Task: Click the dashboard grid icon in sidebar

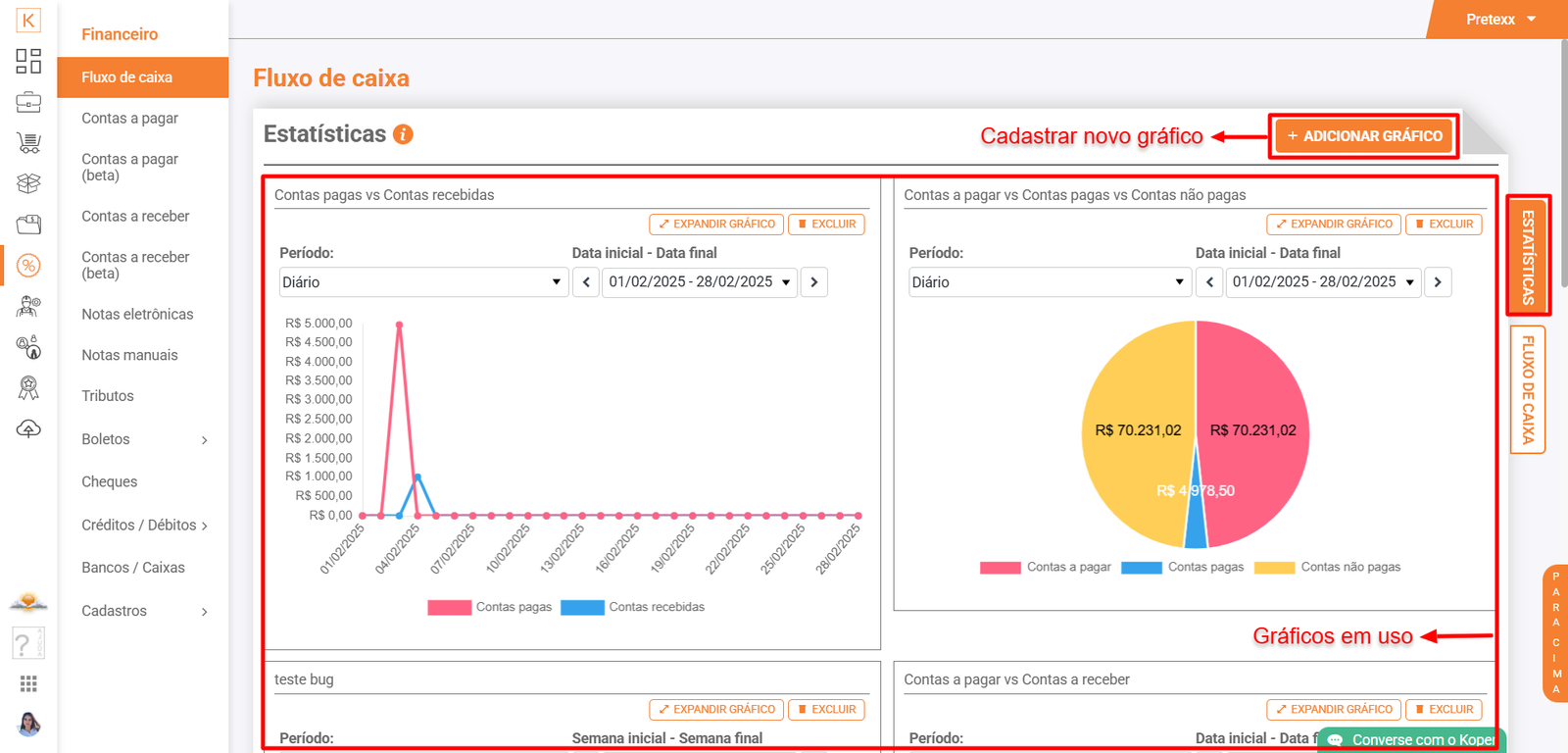Action: (28, 61)
